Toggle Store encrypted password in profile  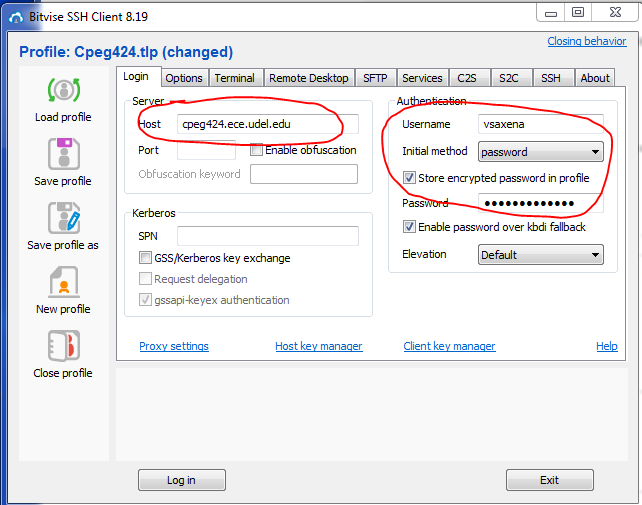tap(409, 178)
